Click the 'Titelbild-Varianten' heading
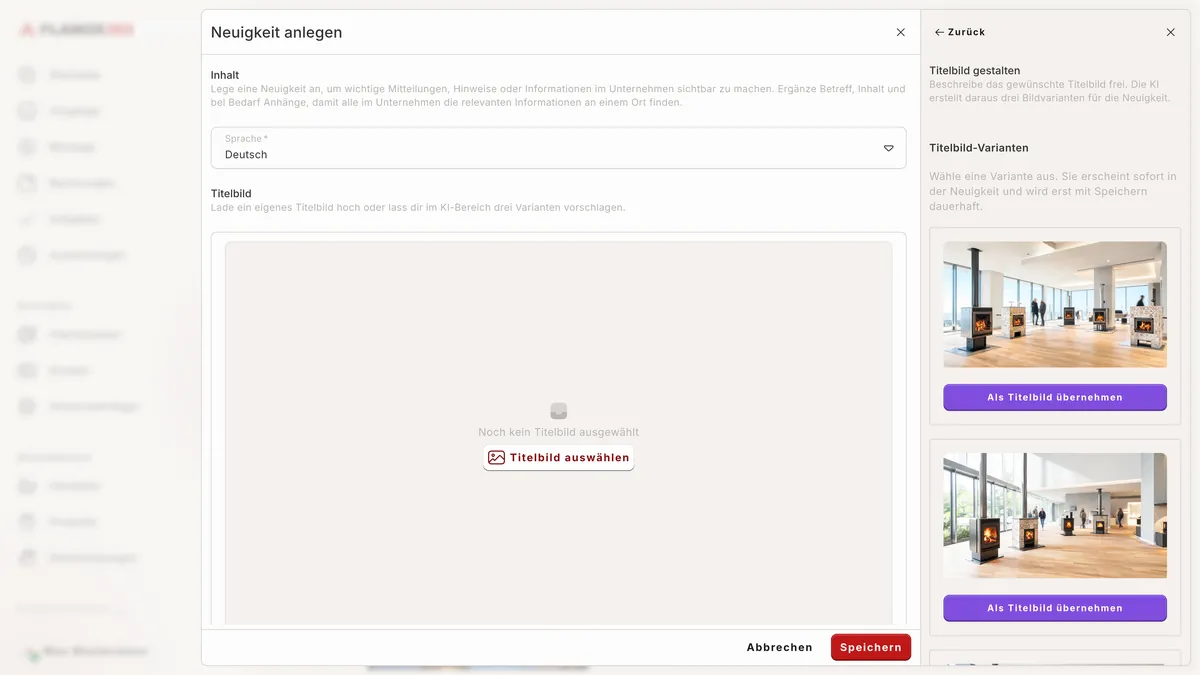This screenshot has width=1200, height=675. point(979,148)
